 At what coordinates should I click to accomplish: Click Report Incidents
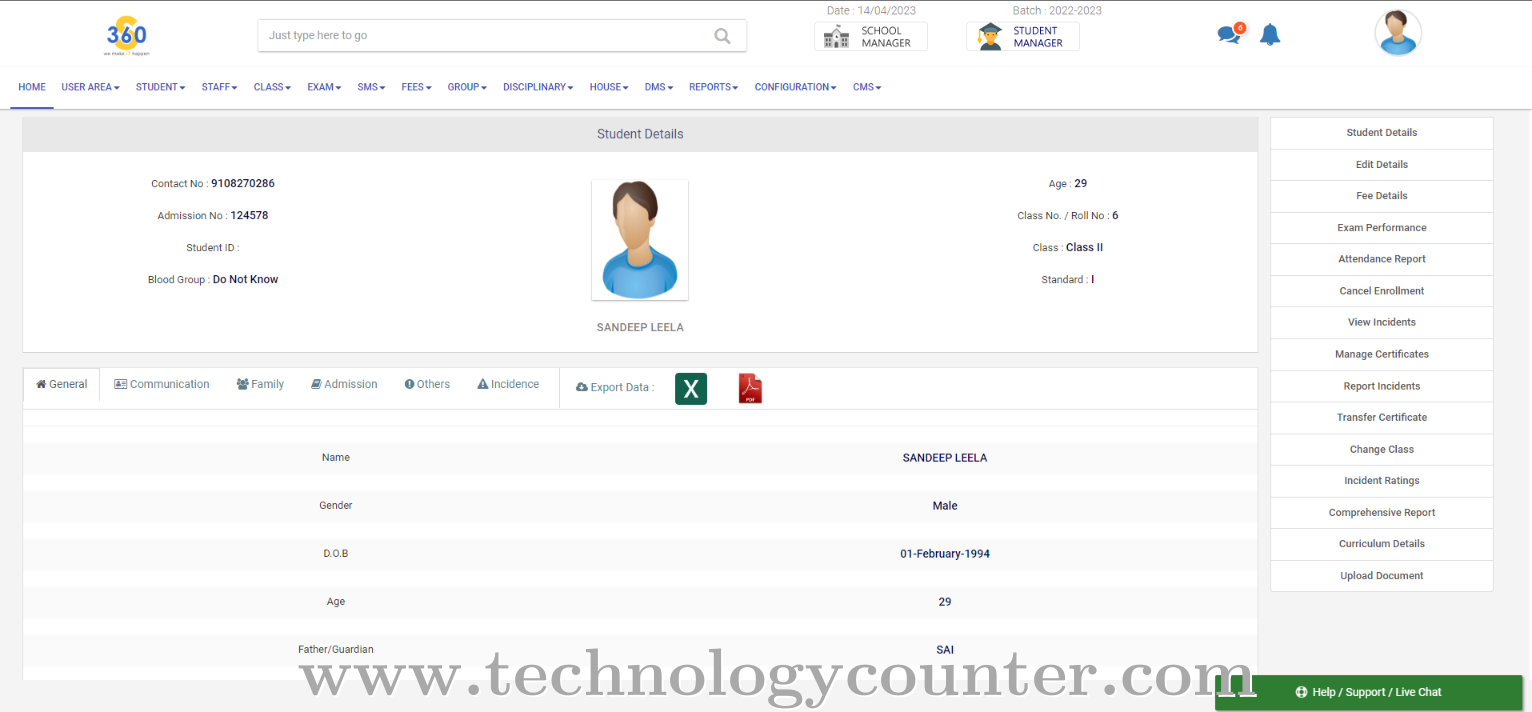1382,386
